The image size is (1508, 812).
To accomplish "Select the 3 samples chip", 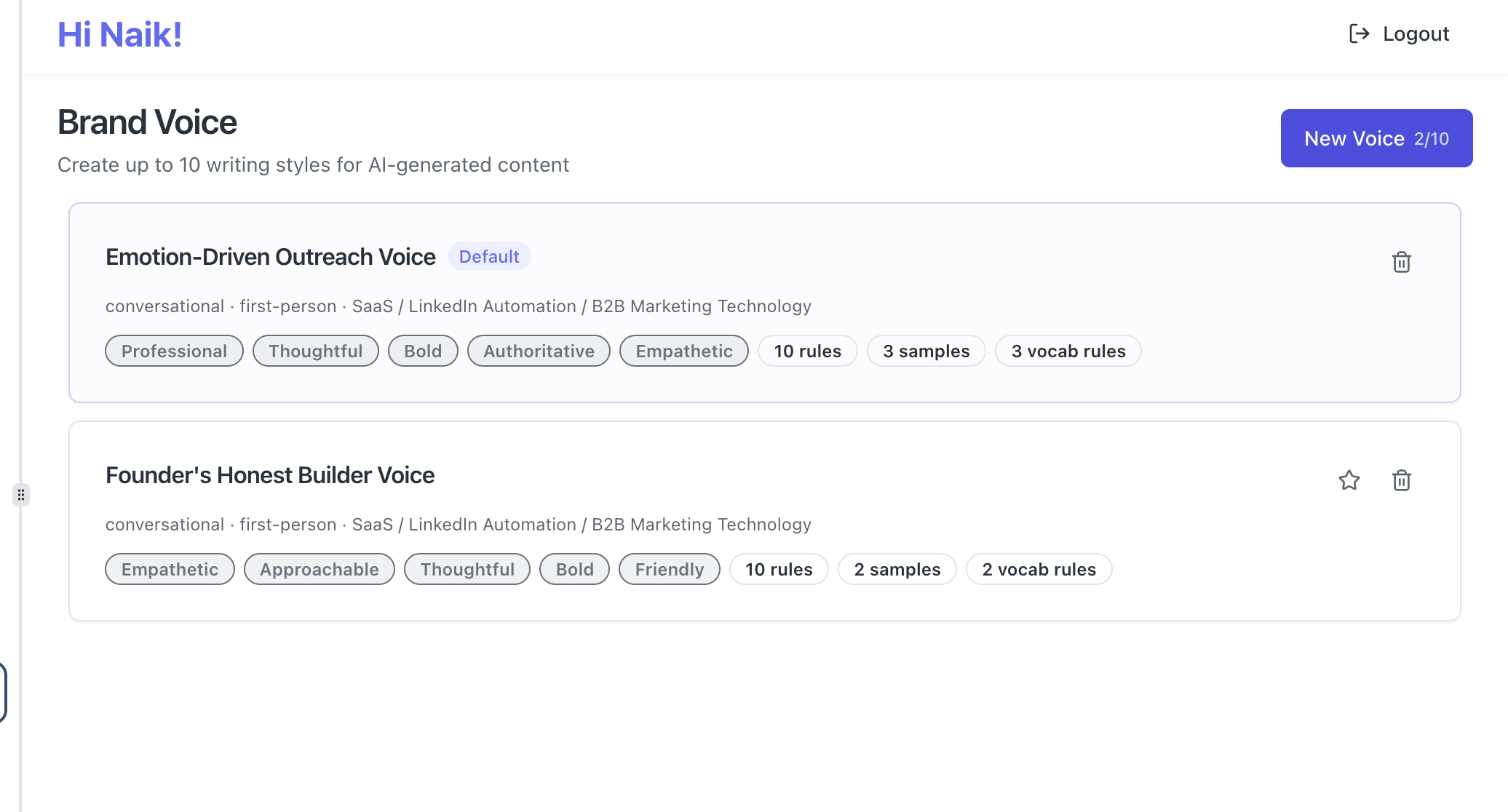I will tap(926, 351).
